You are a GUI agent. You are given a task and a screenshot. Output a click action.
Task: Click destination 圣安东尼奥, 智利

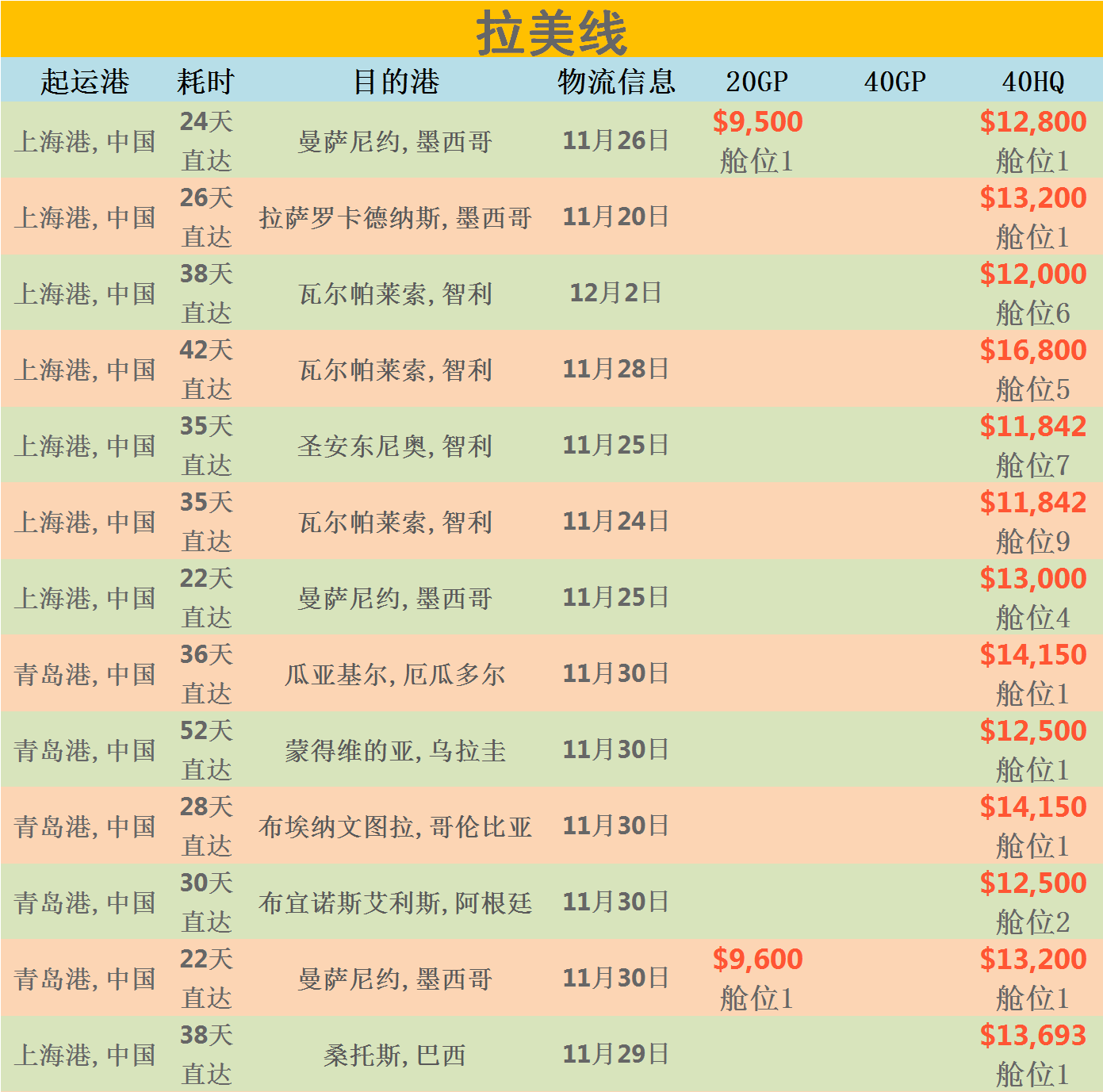pyautogui.click(x=395, y=446)
